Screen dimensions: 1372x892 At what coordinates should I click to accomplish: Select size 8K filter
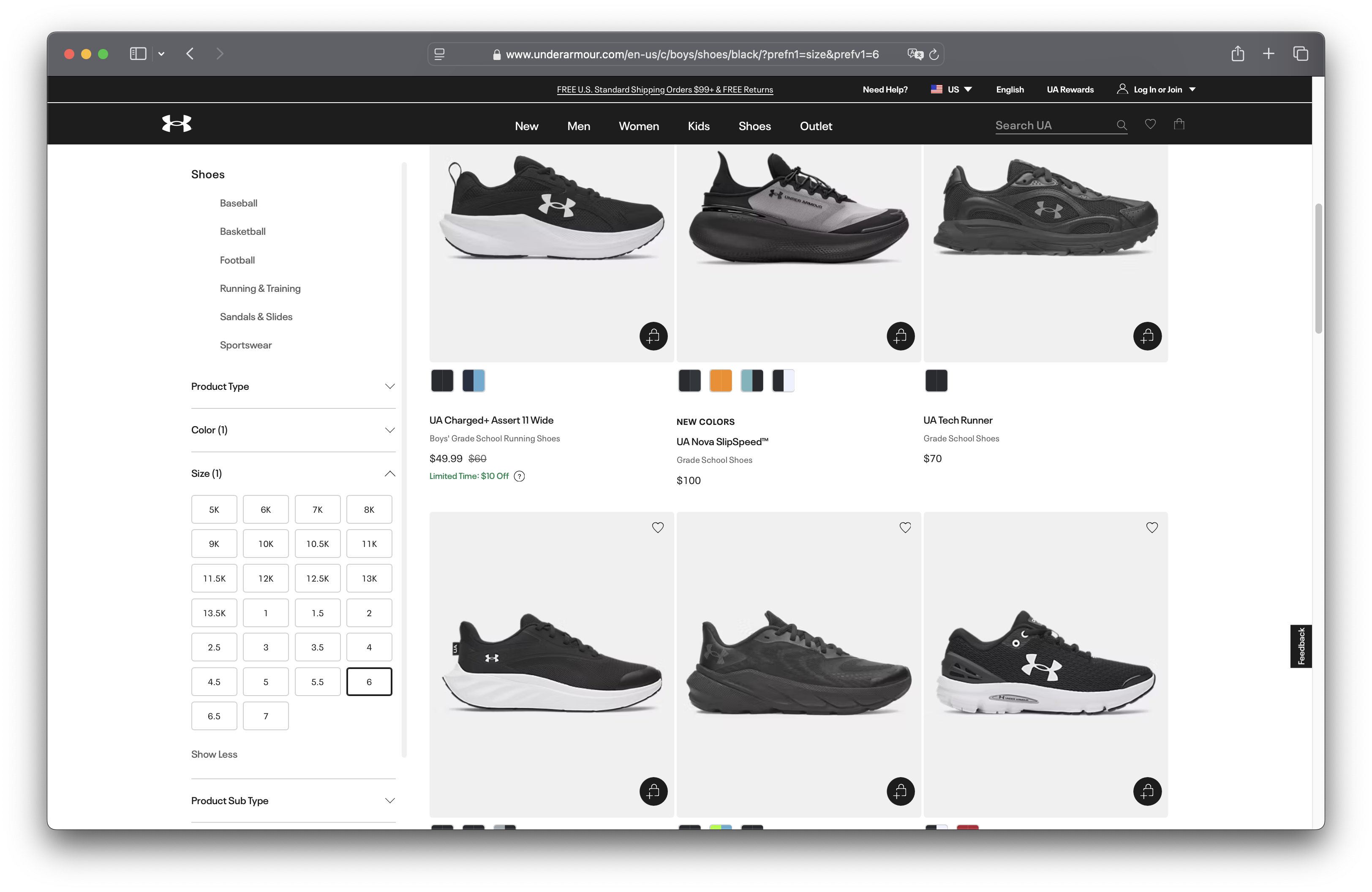[x=369, y=509]
